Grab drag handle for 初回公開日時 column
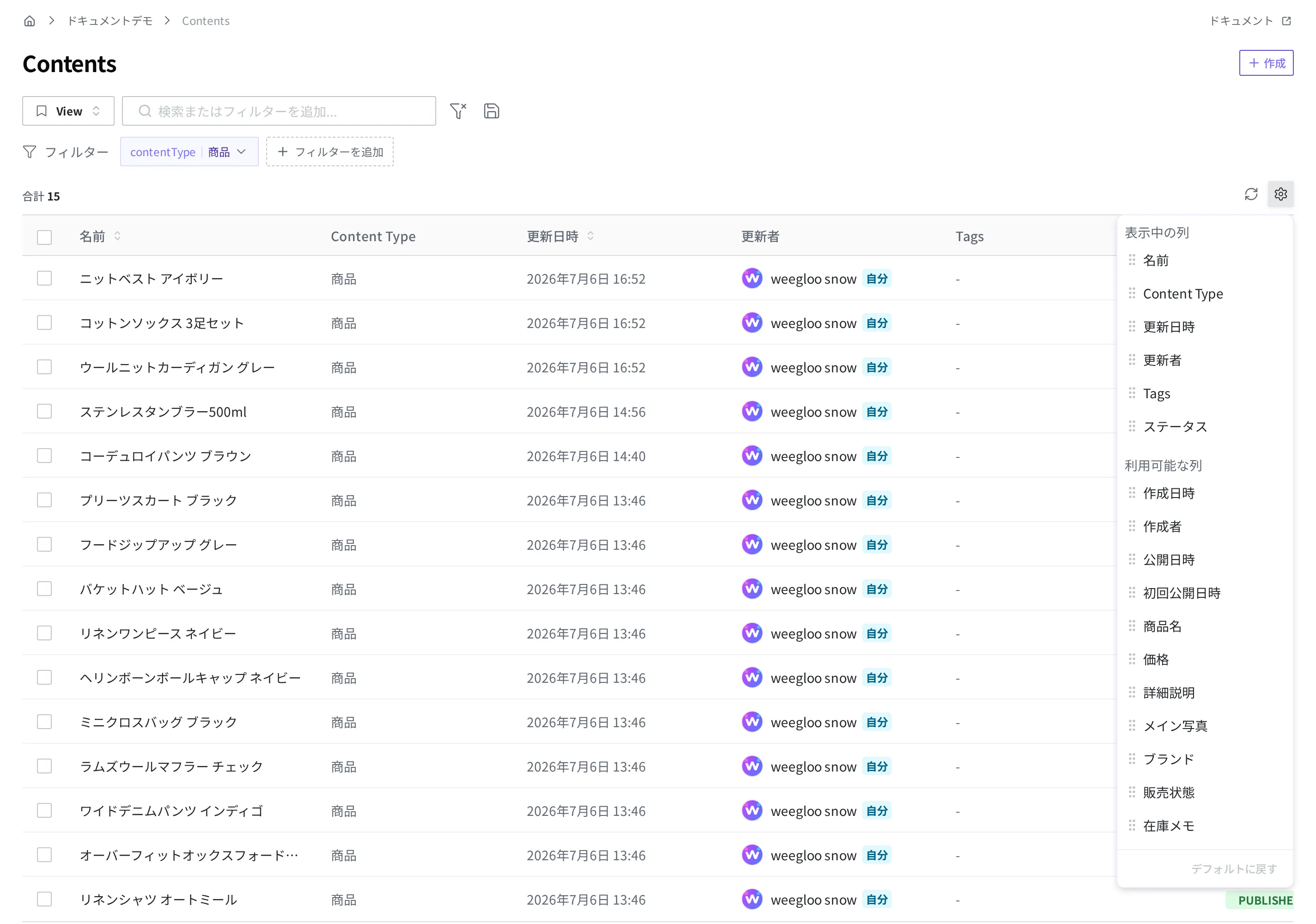1316x924 pixels. coord(1132,593)
